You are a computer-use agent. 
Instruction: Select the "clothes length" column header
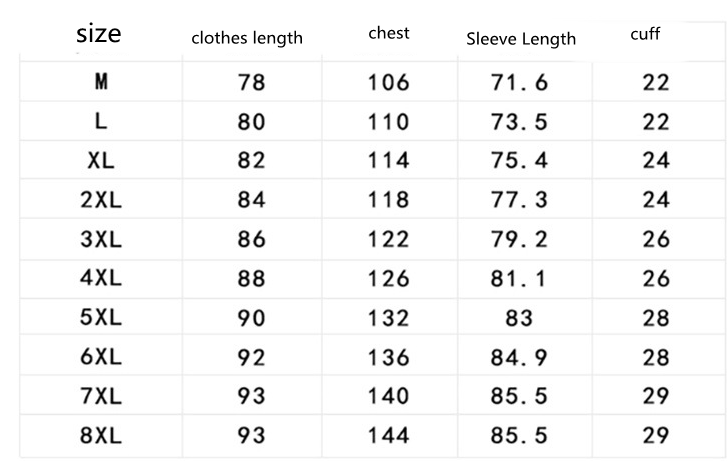coord(247,38)
